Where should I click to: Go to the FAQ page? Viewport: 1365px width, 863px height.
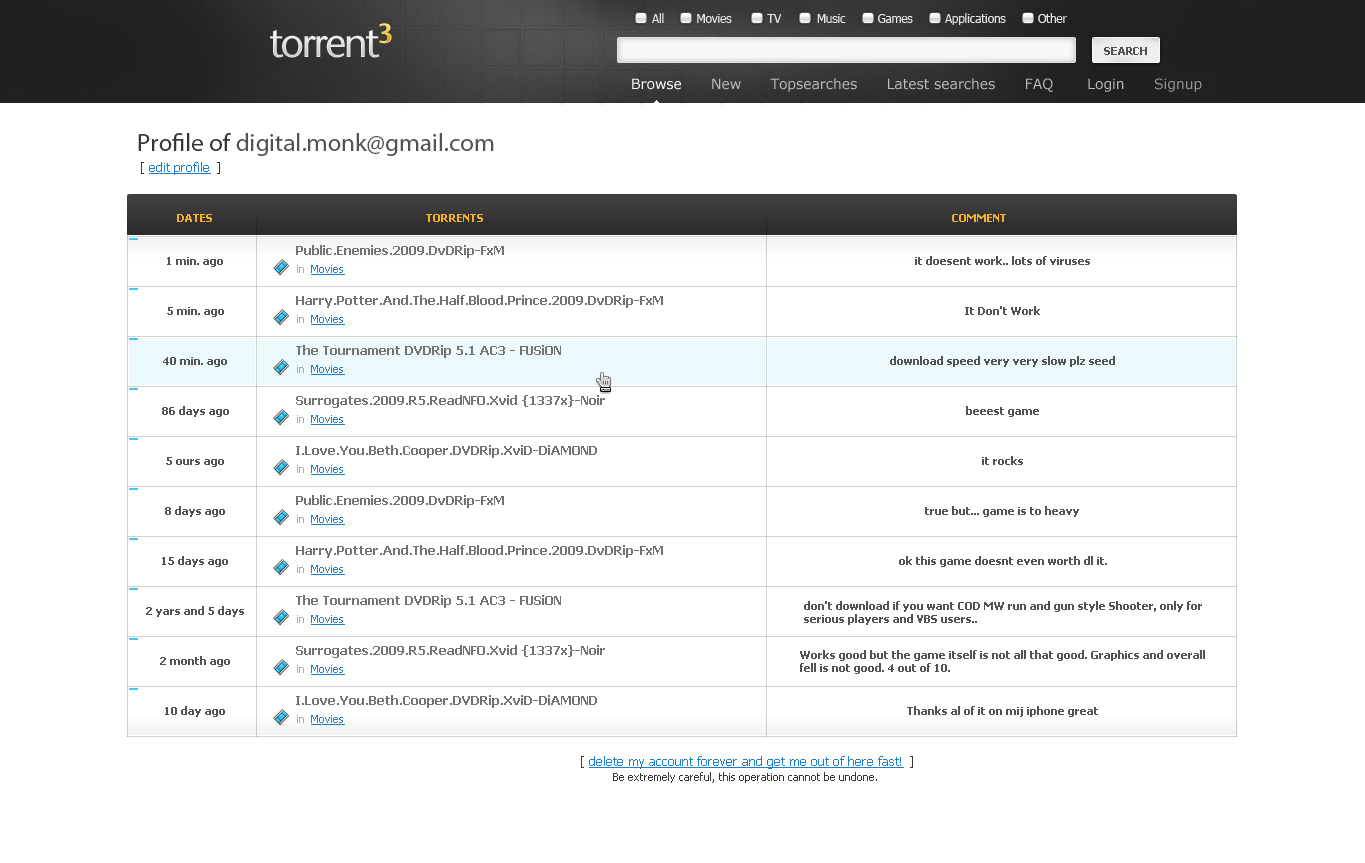[1038, 84]
